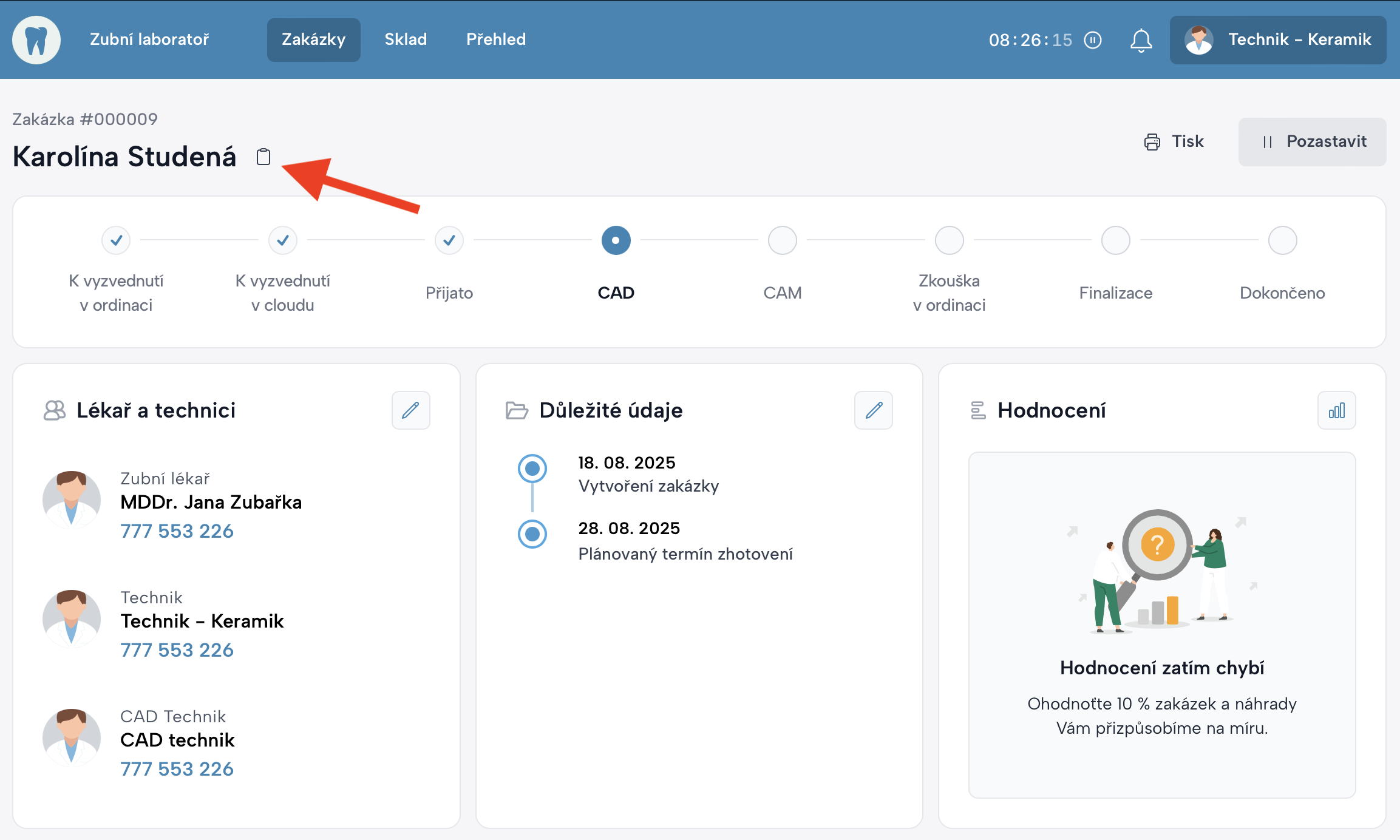Copy patient name with clipboard icon
Screen dimensions: 1400x840
point(263,157)
